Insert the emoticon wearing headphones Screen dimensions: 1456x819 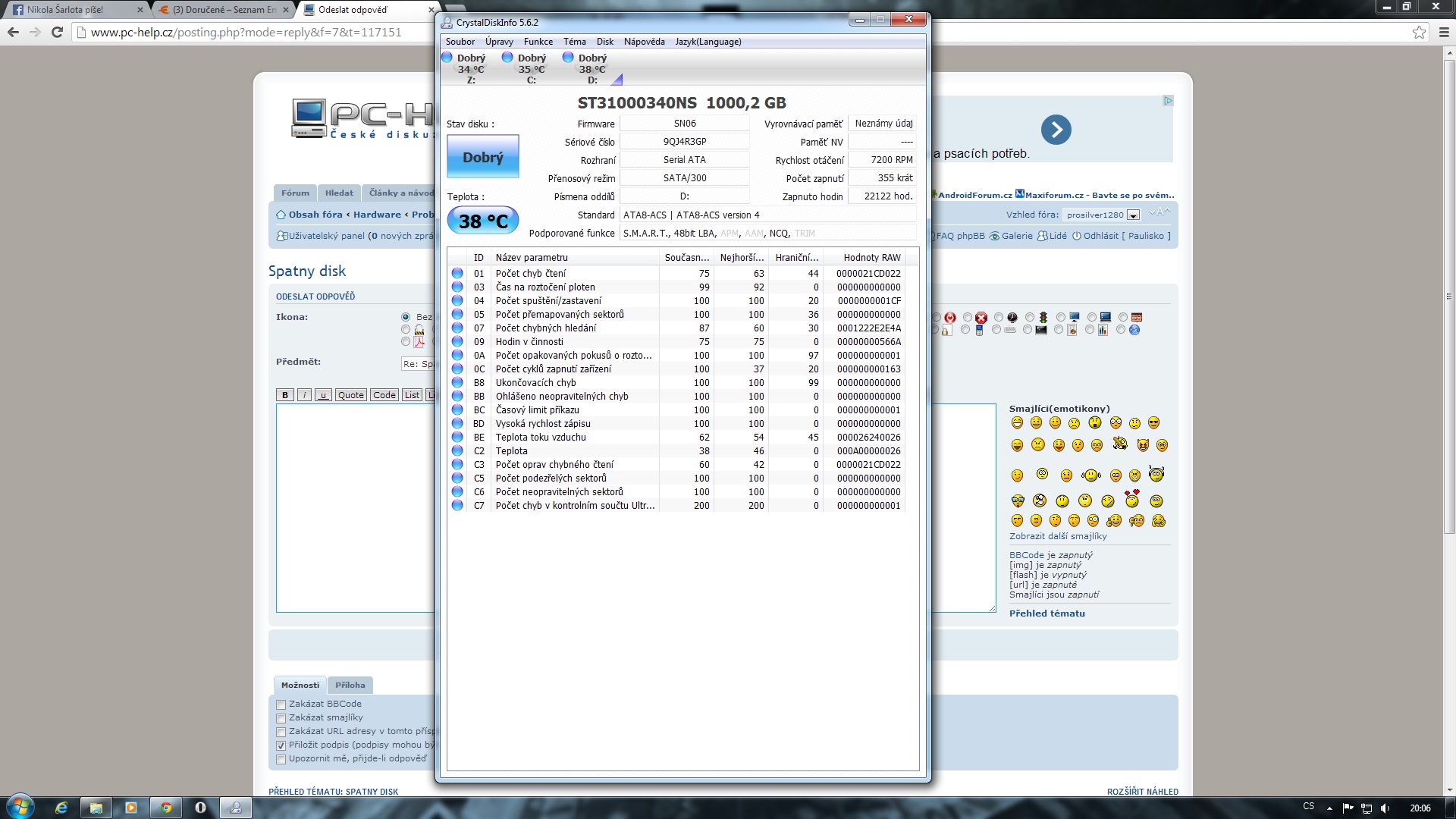coord(1156,473)
